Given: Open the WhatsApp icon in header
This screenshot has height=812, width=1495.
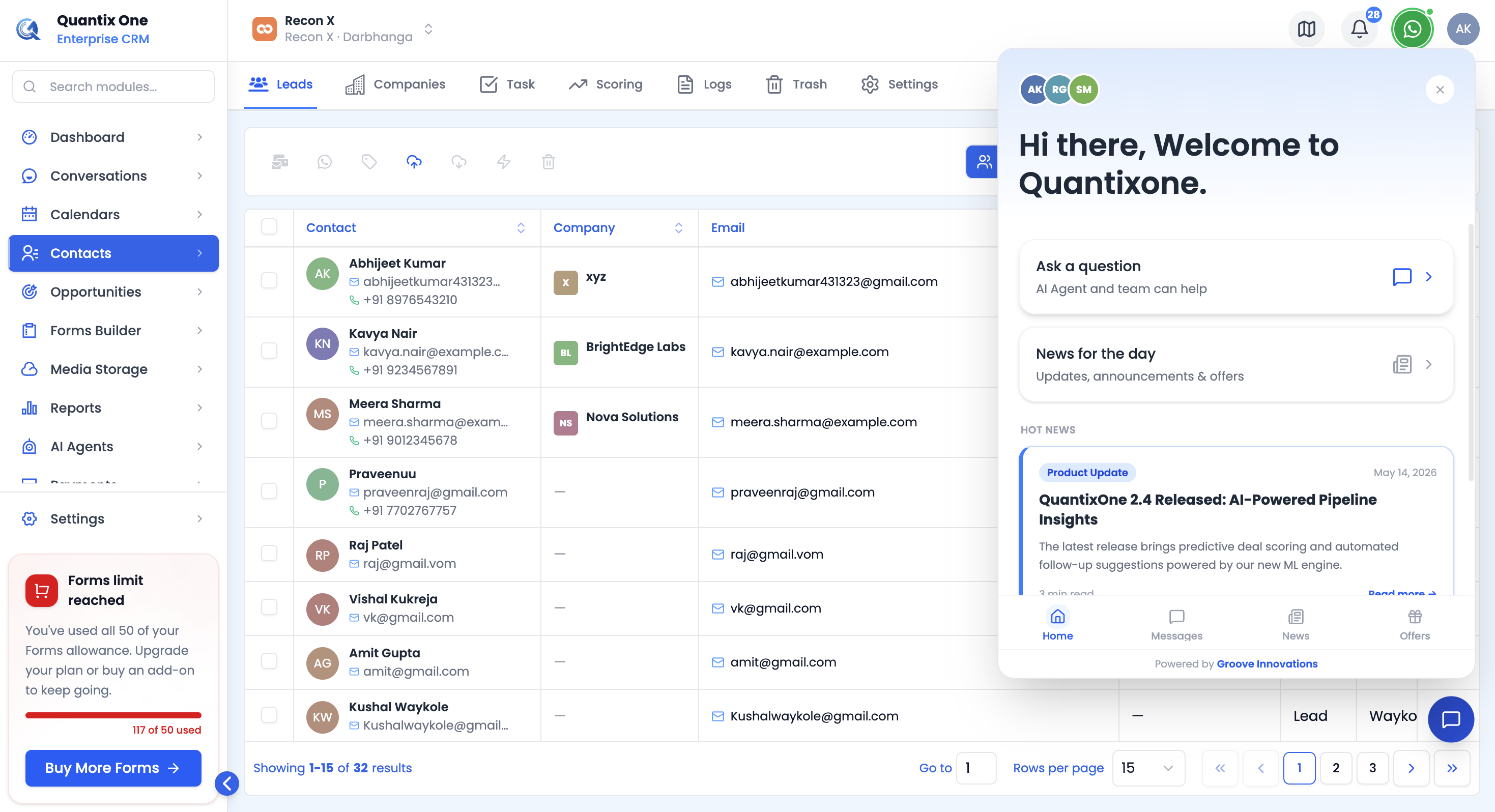Looking at the screenshot, I should point(1412,28).
